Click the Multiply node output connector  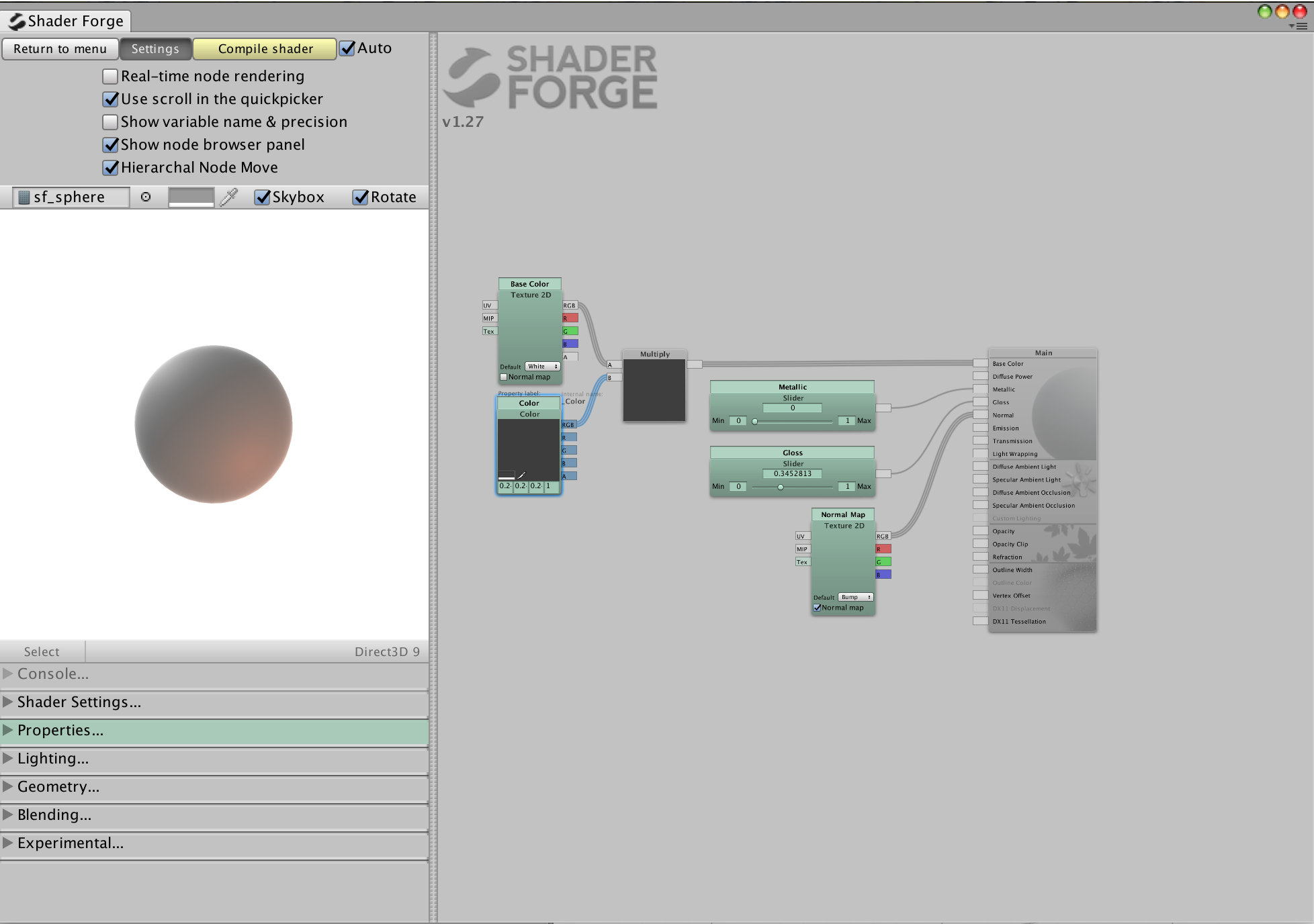[695, 364]
